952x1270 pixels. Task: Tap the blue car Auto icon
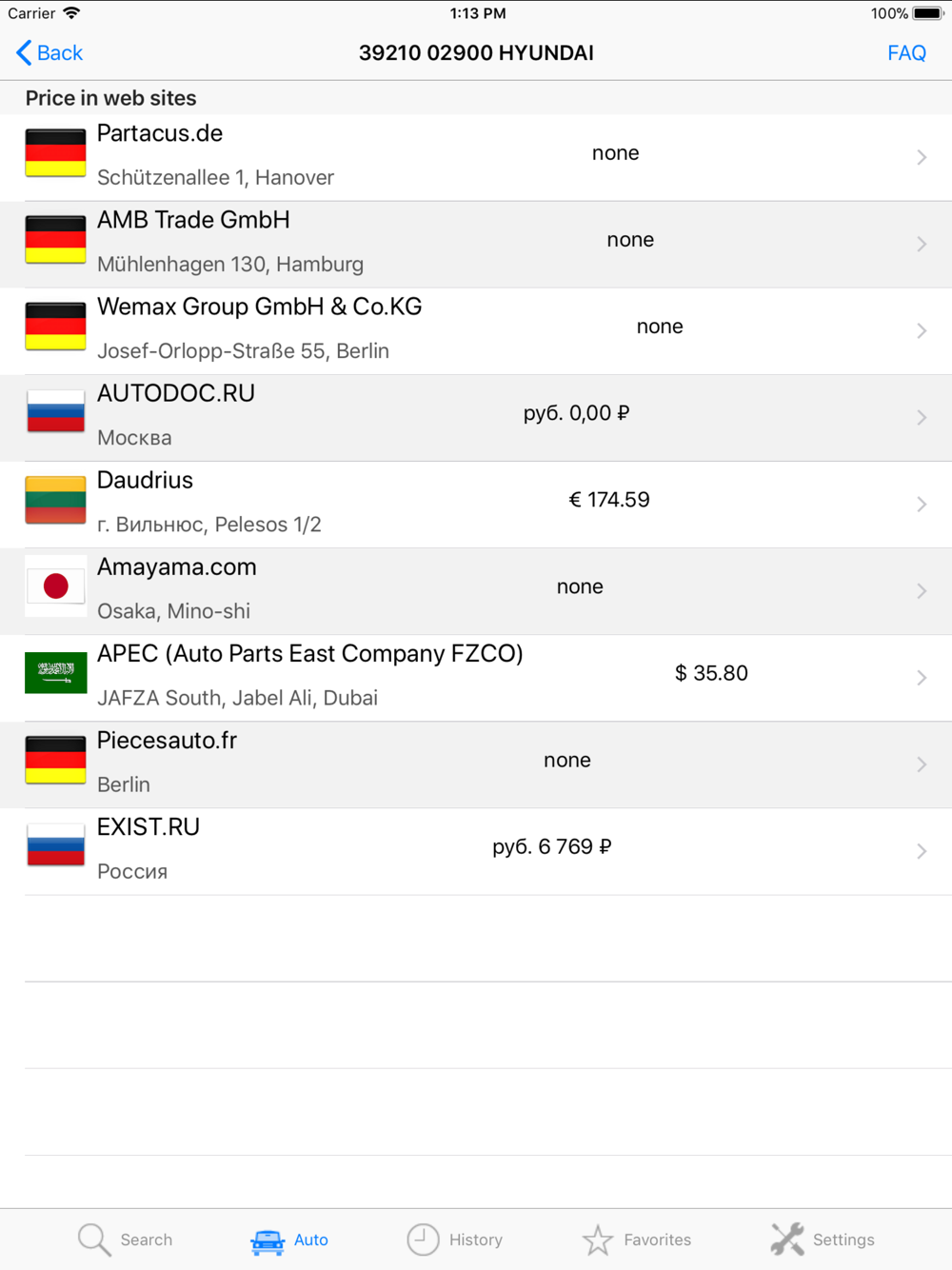[x=268, y=1240]
